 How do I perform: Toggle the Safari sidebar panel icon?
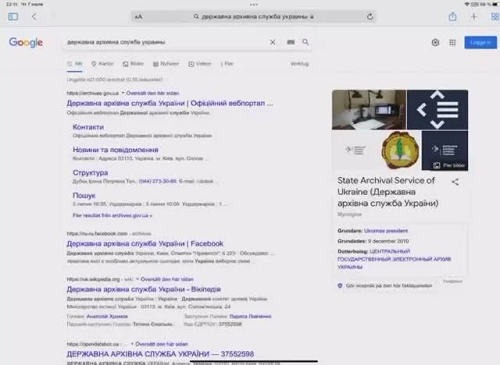tap(13, 16)
